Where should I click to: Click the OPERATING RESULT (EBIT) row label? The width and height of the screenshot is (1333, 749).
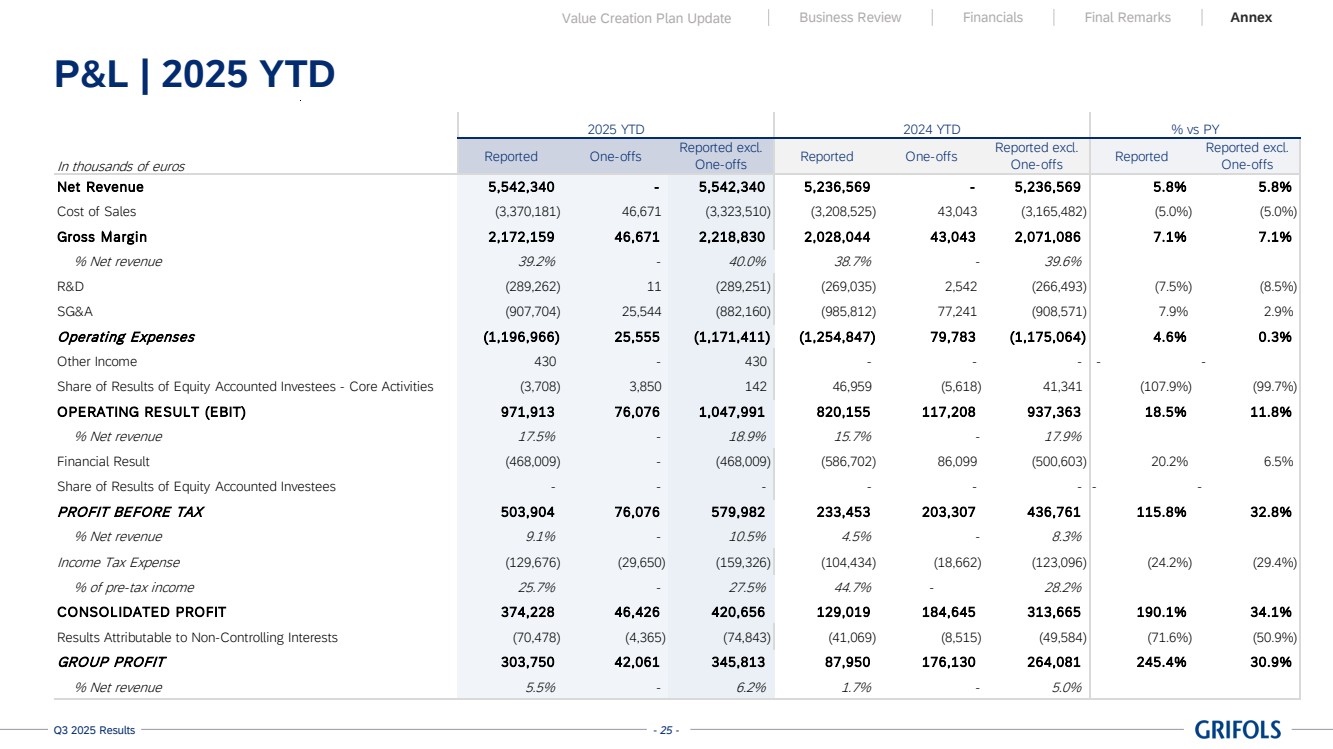click(151, 412)
